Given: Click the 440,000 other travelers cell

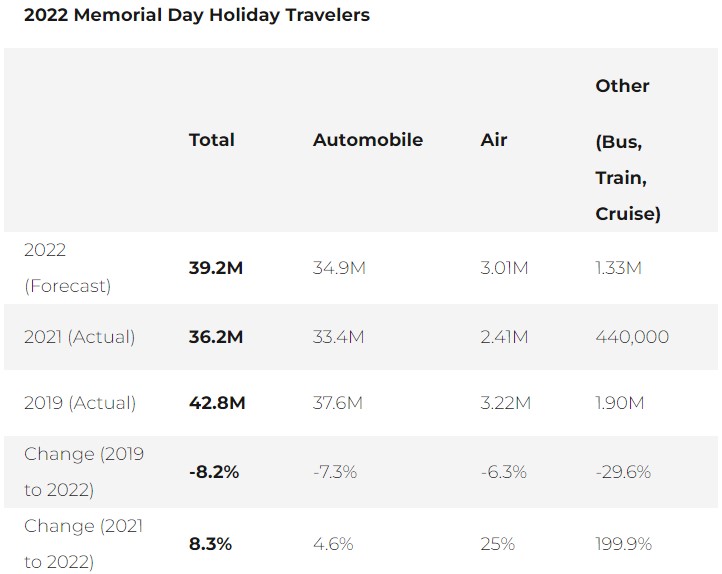Looking at the screenshot, I should point(632,337).
